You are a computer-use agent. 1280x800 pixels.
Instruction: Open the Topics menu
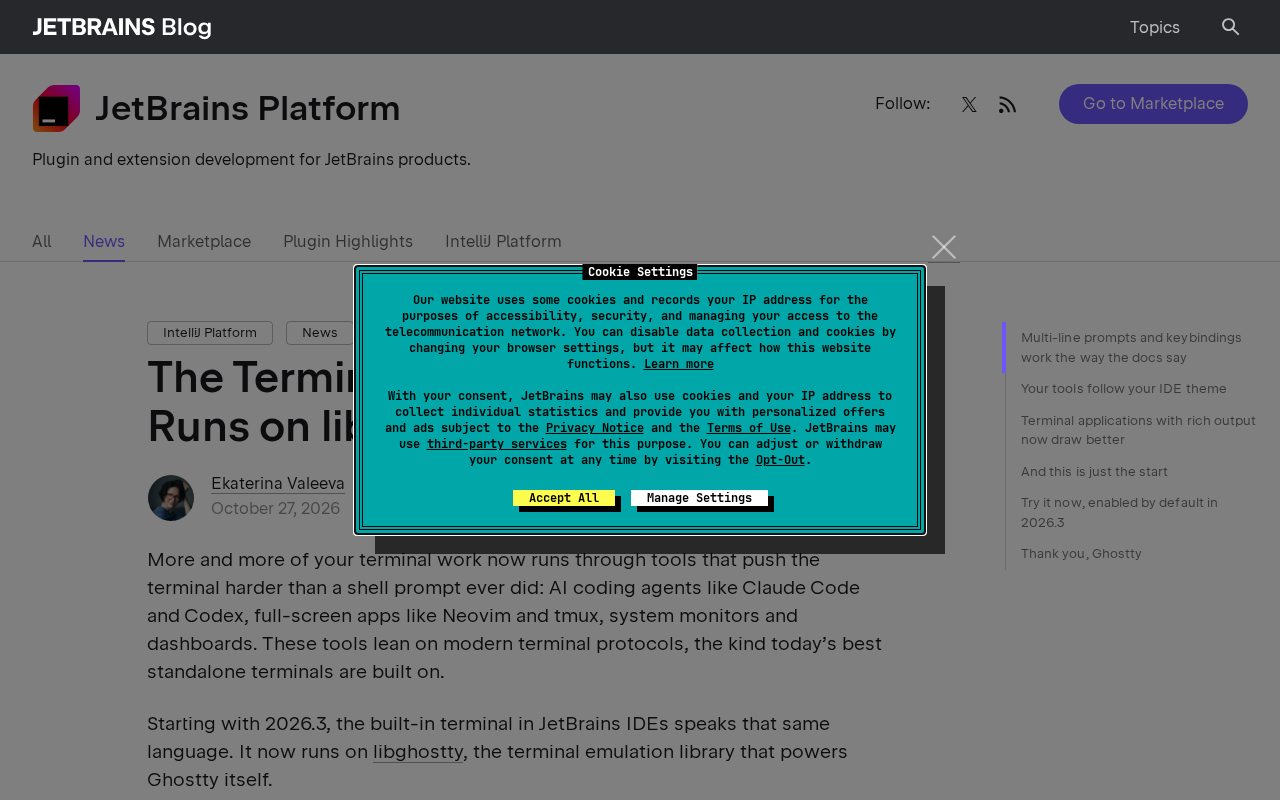point(1155,27)
